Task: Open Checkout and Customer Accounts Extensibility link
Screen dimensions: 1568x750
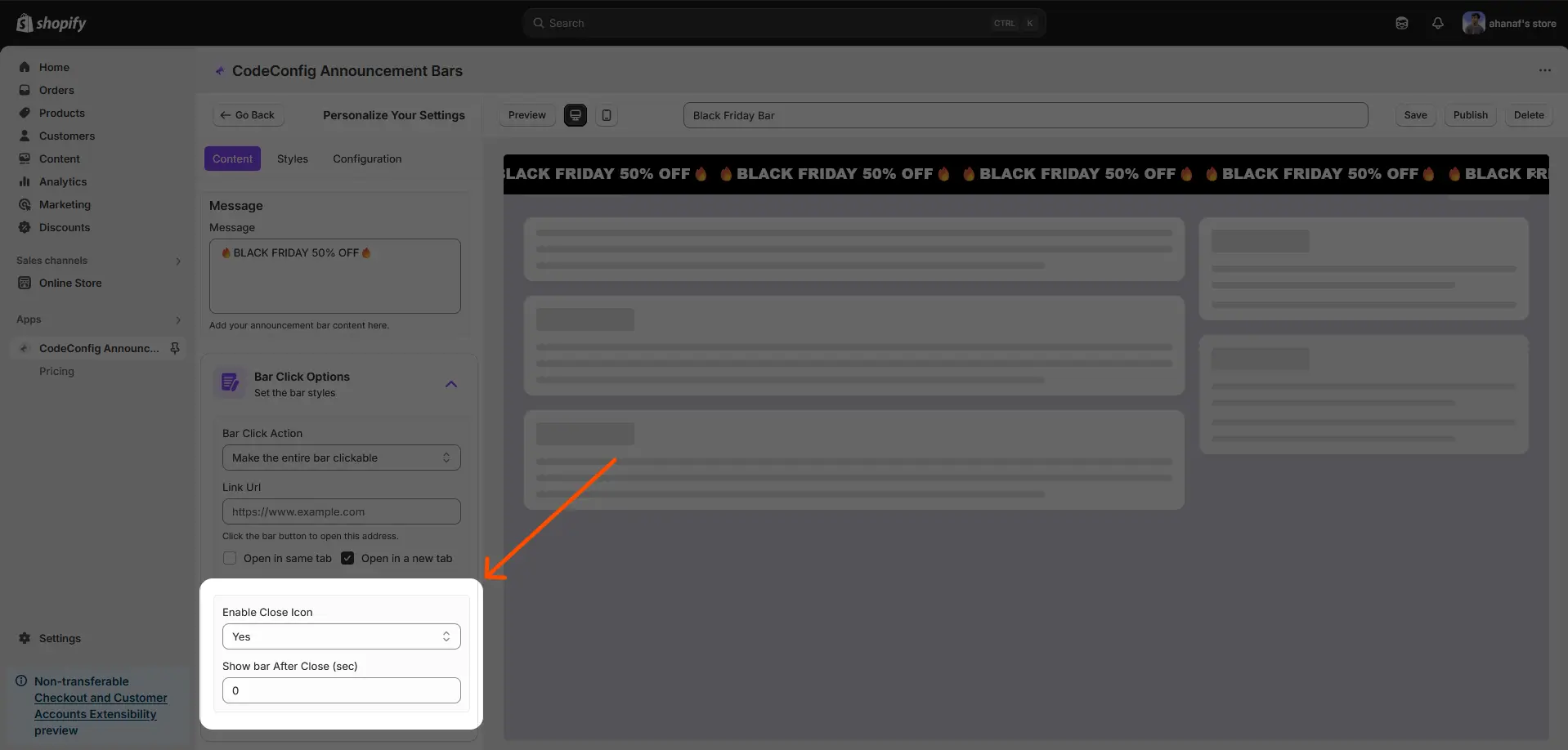Action: [101, 706]
